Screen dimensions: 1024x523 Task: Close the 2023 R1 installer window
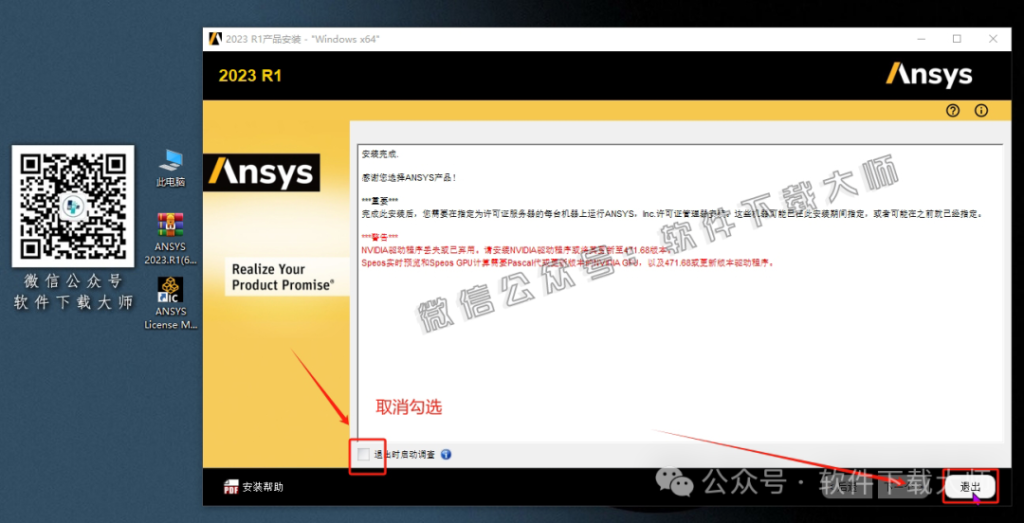tap(993, 39)
